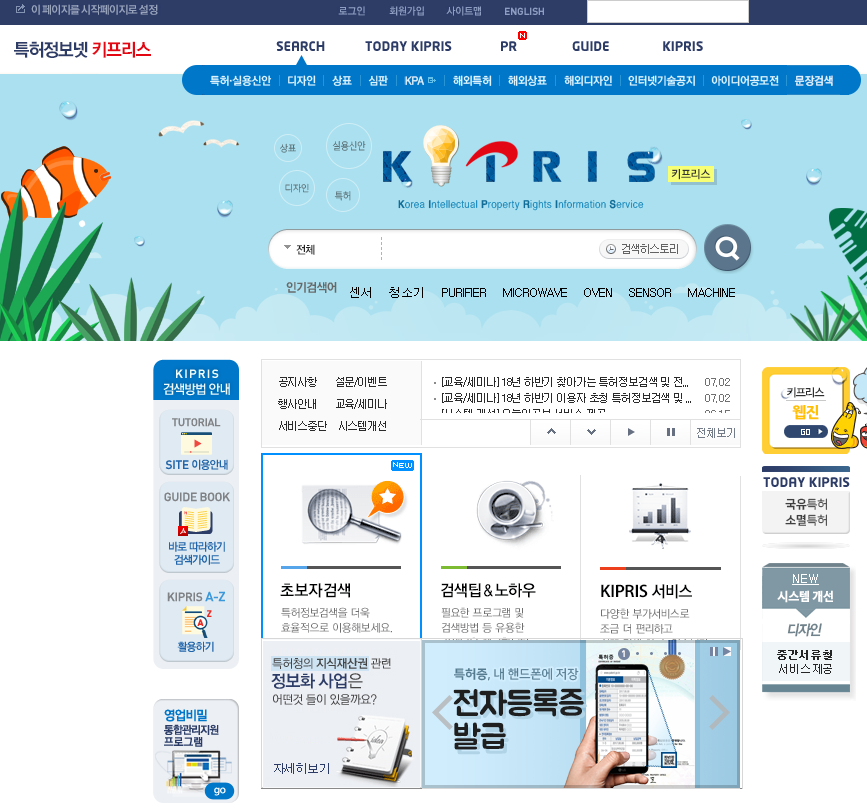Open the 시스템개선 notice tab
Screen dimensions: 867x812
(362, 426)
